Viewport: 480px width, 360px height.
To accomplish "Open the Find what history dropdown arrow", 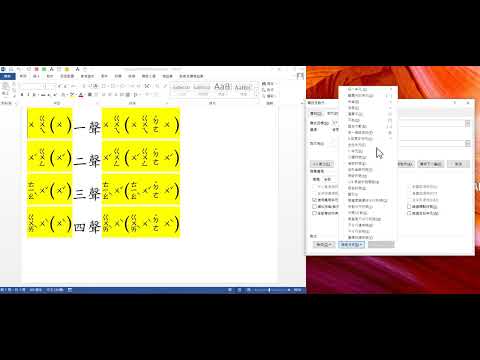I will [468, 123].
